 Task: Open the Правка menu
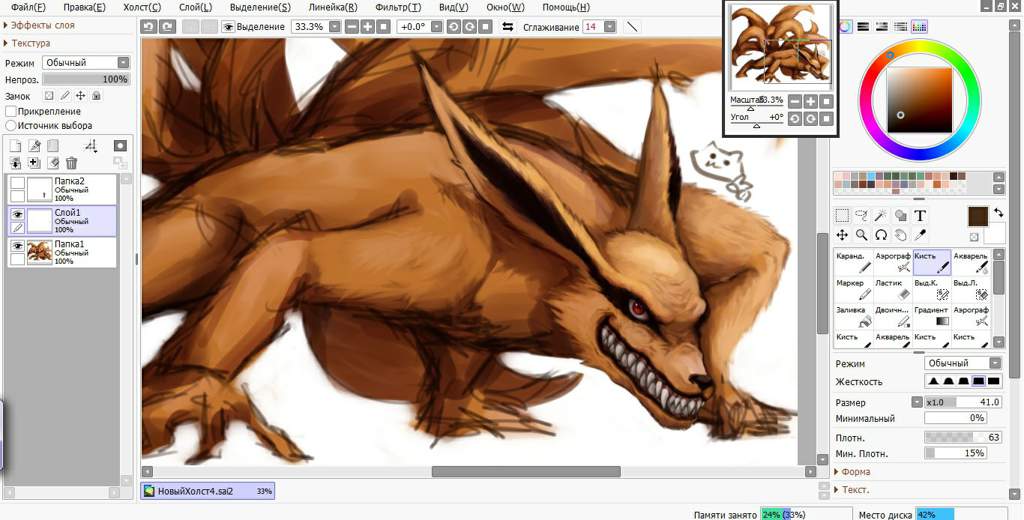pyautogui.click(x=84, y=7)
